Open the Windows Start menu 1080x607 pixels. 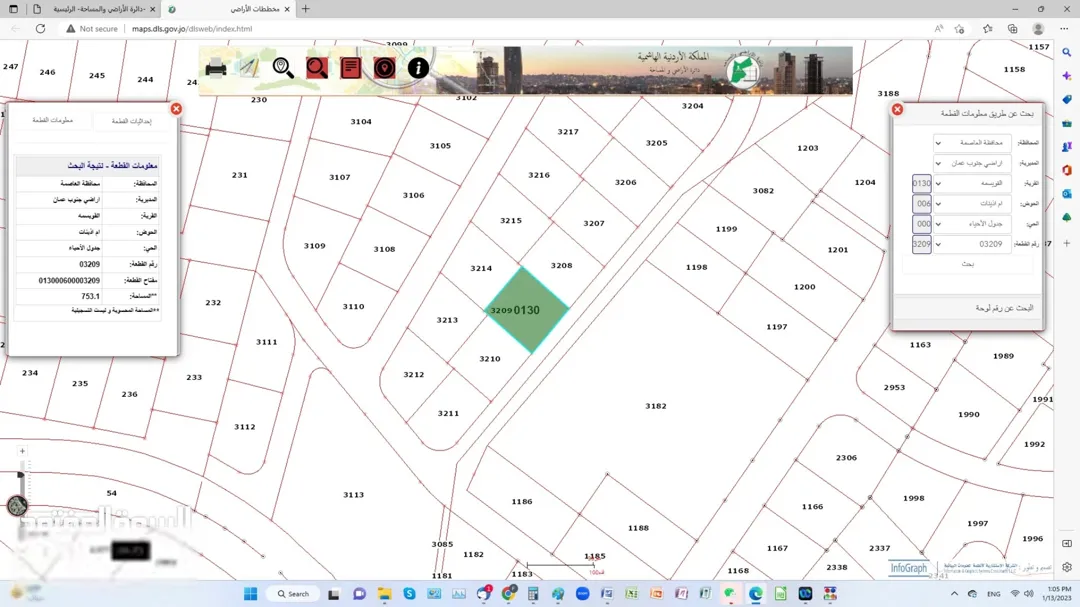coord(251,593)
